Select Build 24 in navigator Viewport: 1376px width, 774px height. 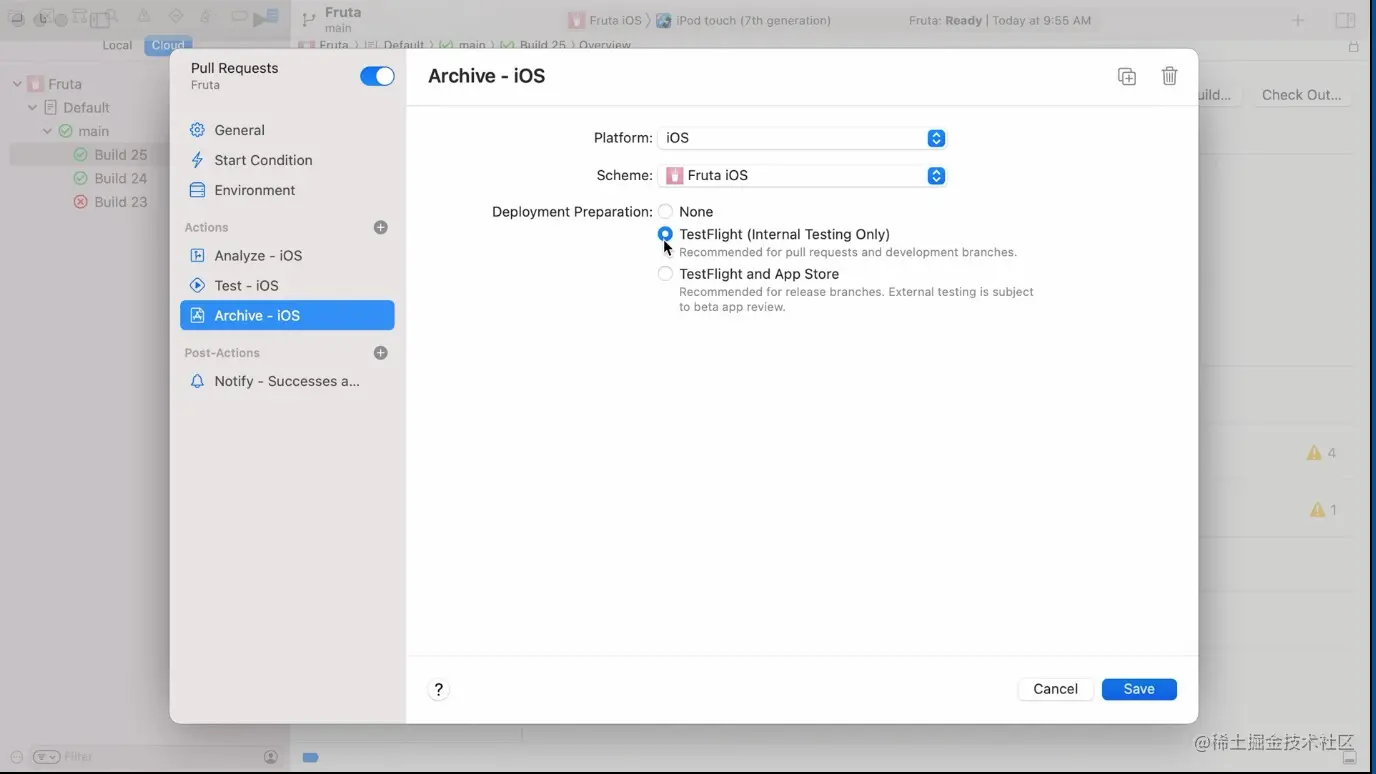pos(120,178)
